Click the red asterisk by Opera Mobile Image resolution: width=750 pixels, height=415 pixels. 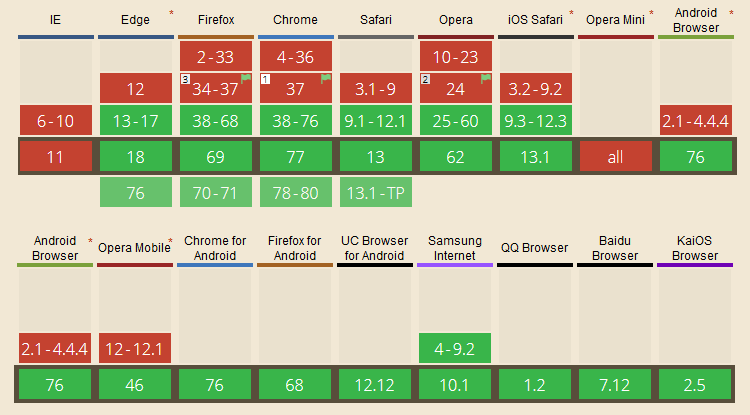170,241
